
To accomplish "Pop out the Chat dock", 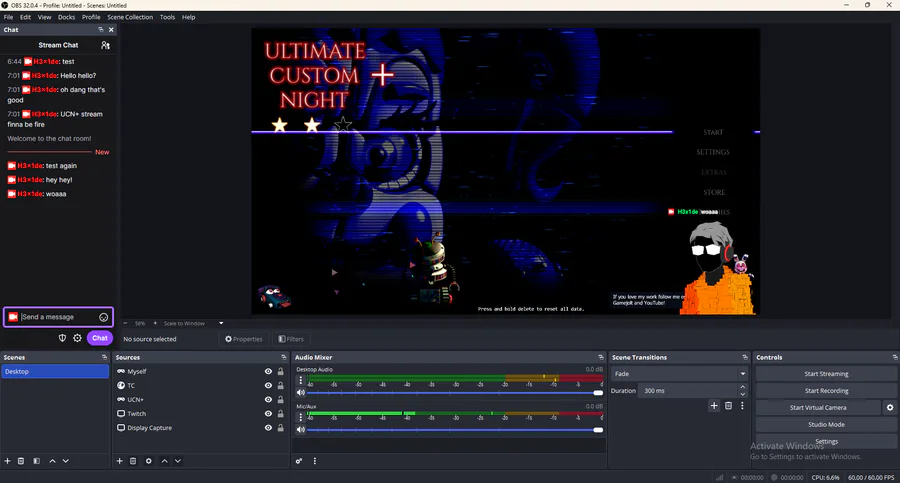I will click(101, 29).
